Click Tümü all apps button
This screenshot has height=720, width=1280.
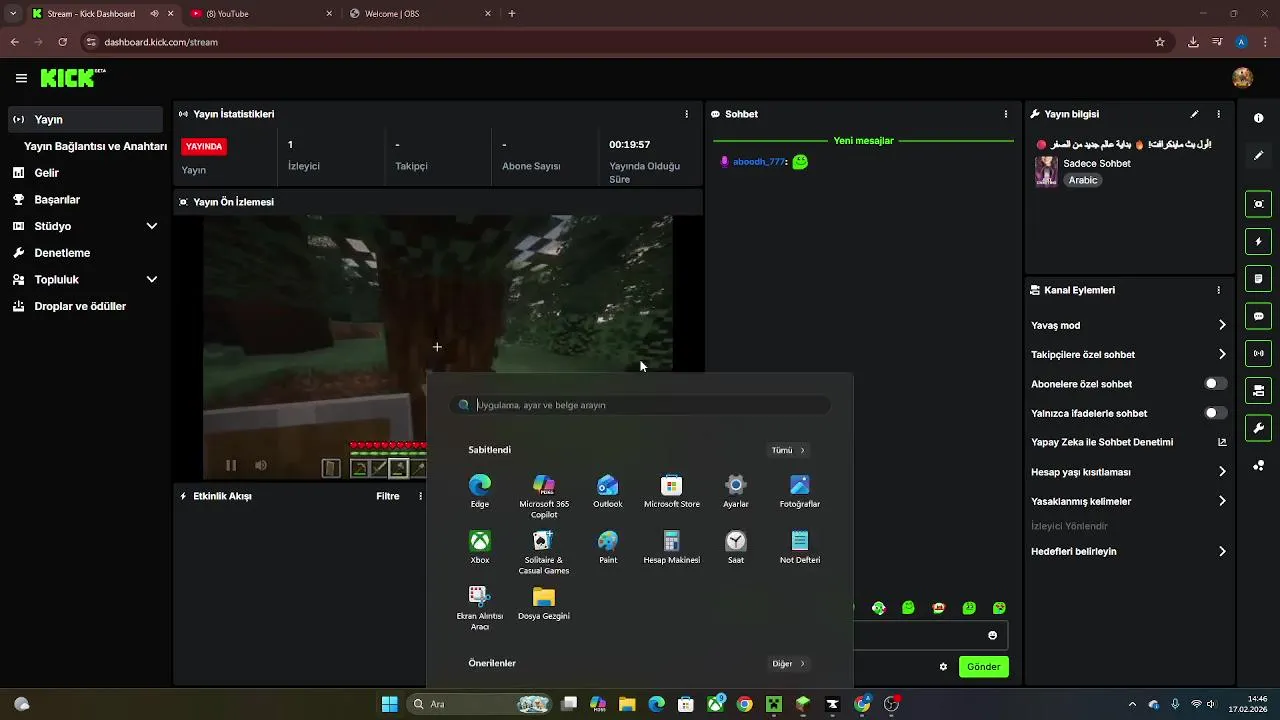click(x=788, y=450)
